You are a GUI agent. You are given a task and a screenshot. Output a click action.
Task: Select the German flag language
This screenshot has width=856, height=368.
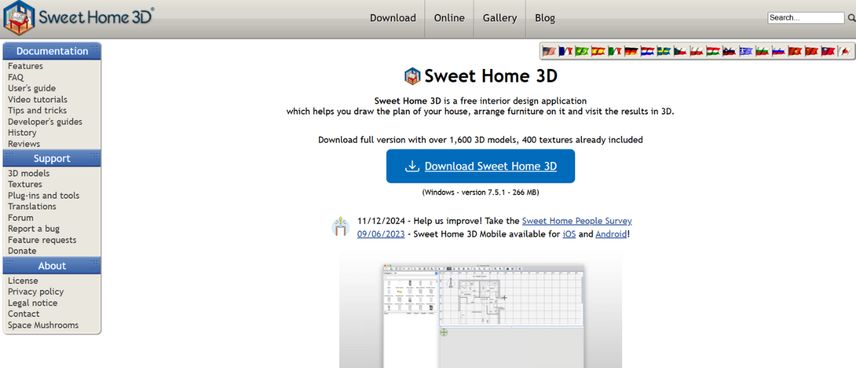(631, 51)
